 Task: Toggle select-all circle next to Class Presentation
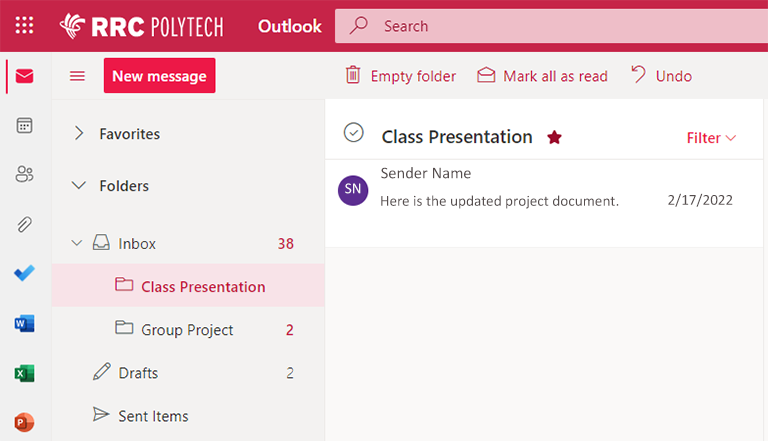pyautogui.click(x=353, y=133)
